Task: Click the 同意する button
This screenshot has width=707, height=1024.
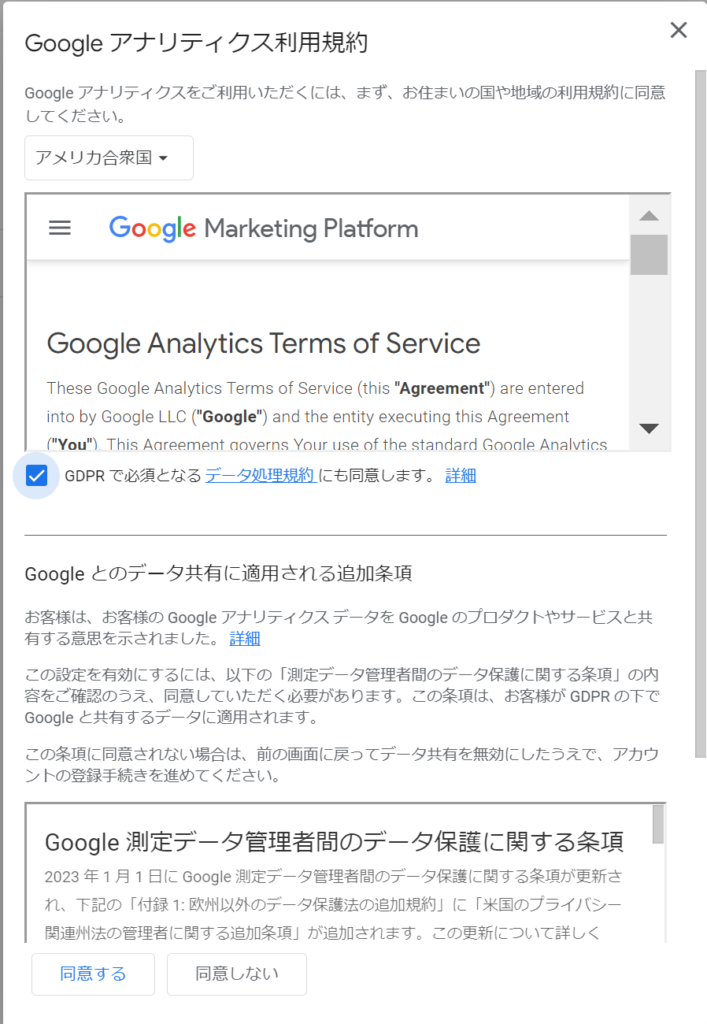Action: coord(93,974)
